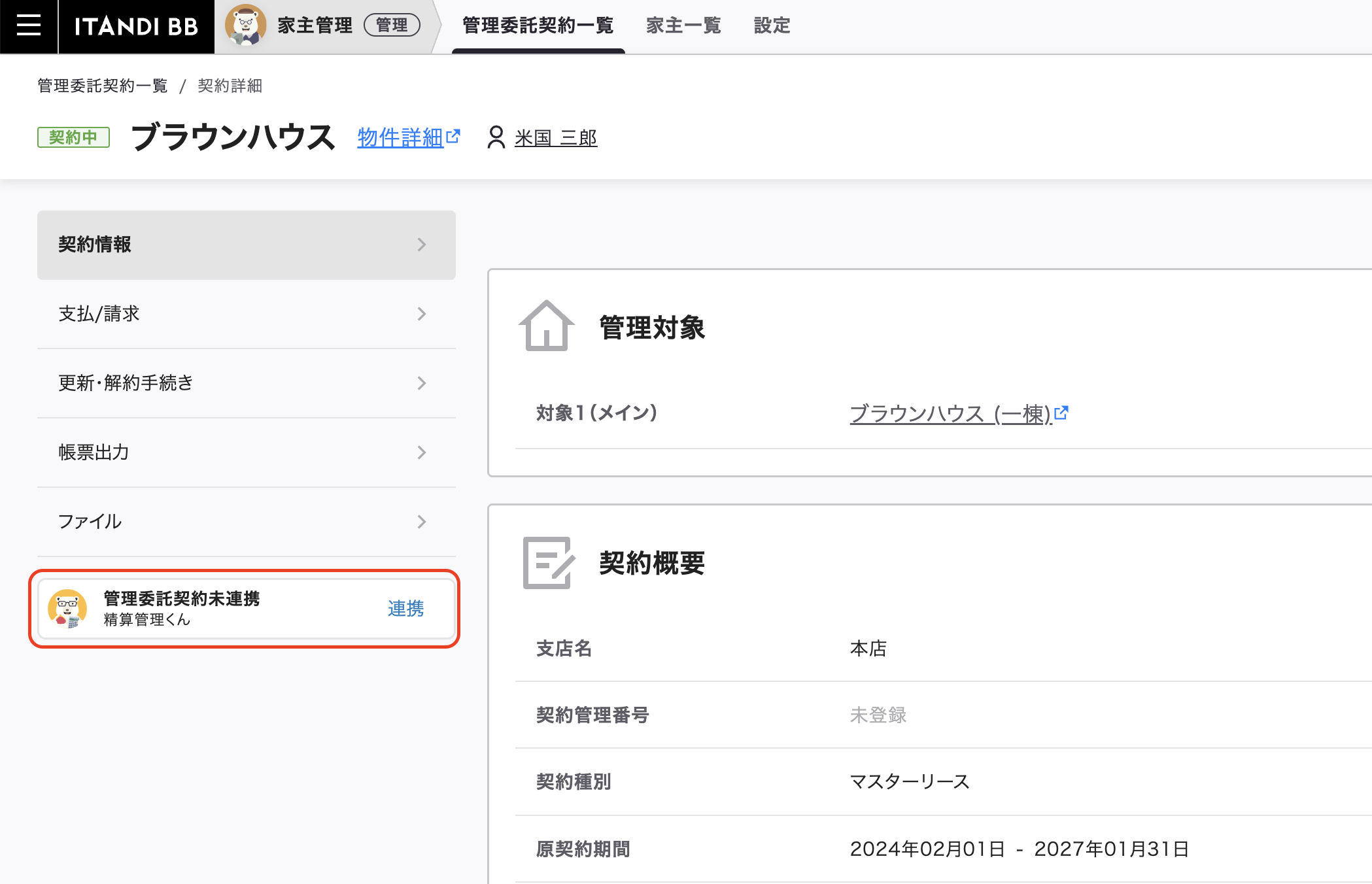Screen dimensions: 1372x884
Task: Click the 契約管理番号 value 未登録
Action: (878, 715)
